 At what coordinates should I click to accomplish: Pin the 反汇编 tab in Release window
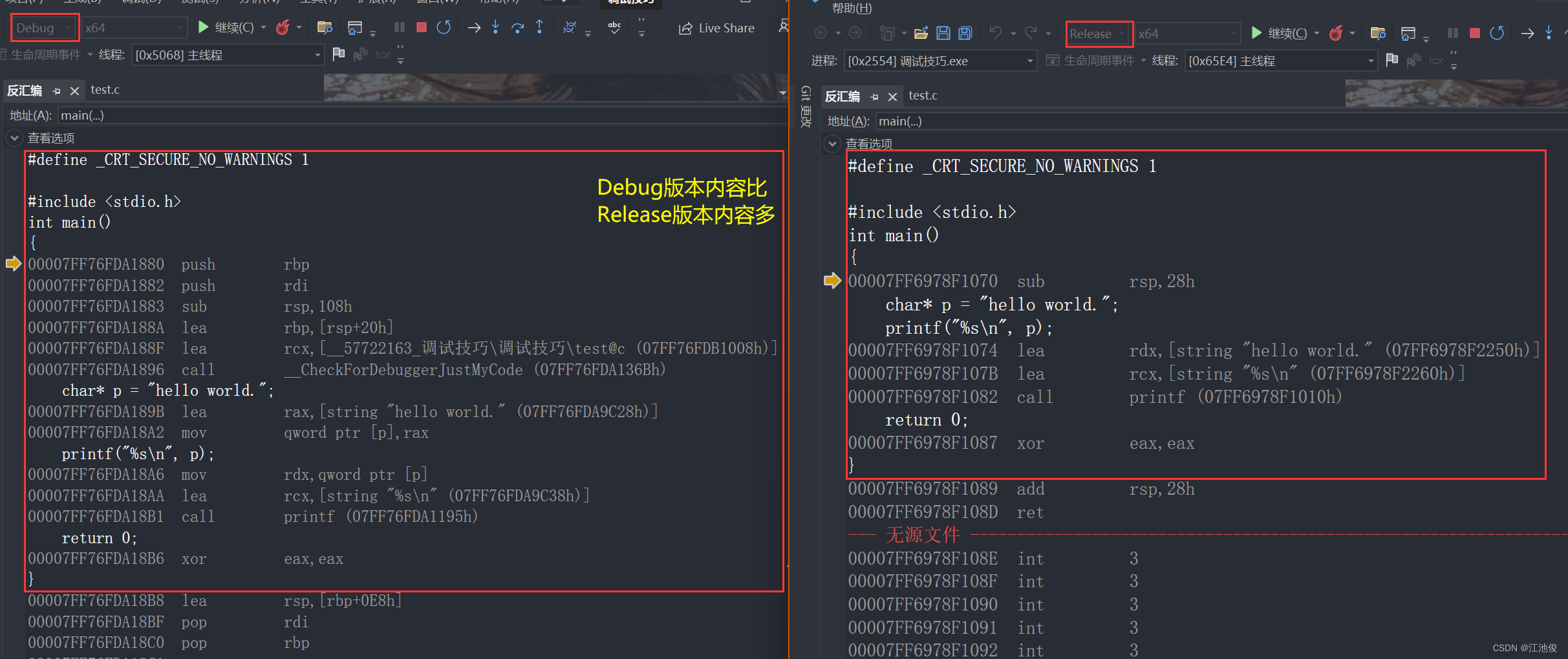coord(874,97)
